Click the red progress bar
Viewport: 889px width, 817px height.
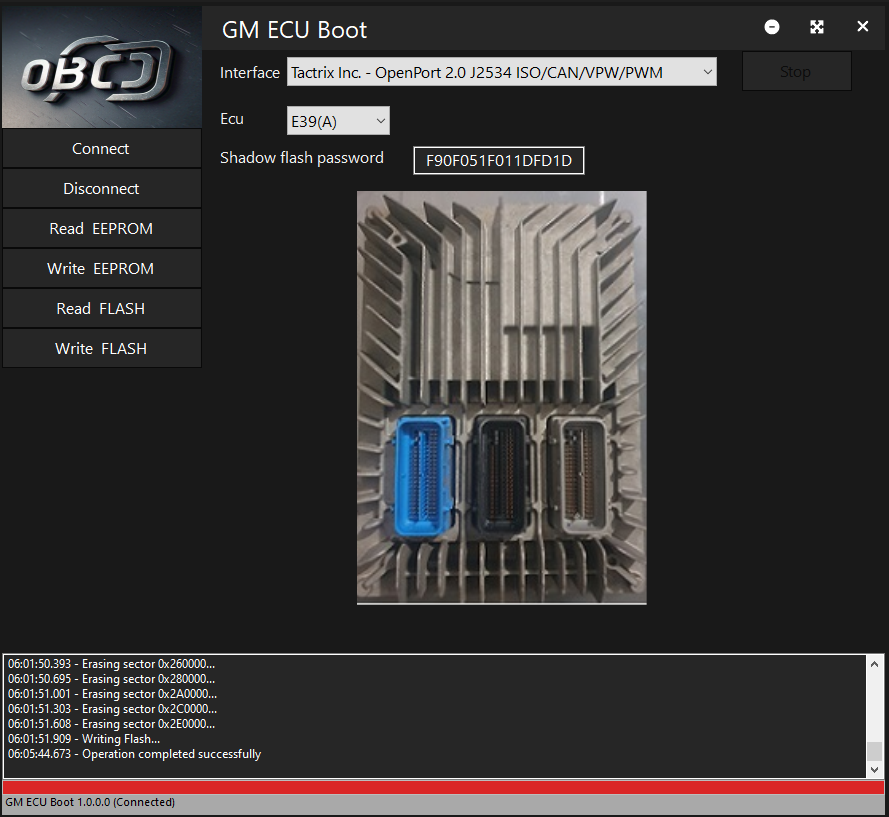pos(443,787)
